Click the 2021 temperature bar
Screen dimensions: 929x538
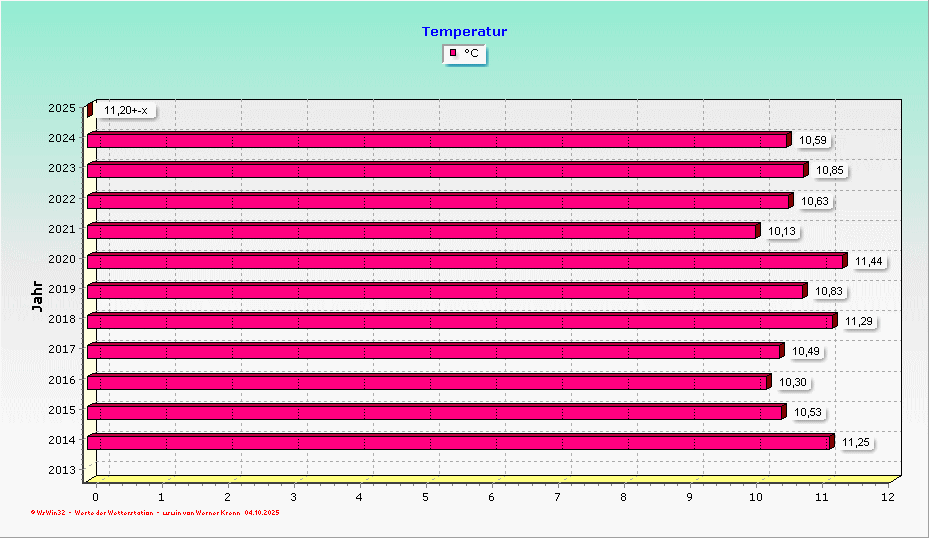point(421,232)
